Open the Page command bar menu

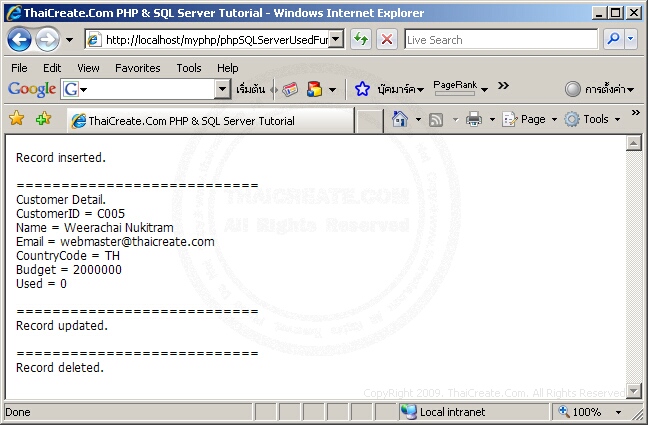pyautogui.click(x=529, y=119)
